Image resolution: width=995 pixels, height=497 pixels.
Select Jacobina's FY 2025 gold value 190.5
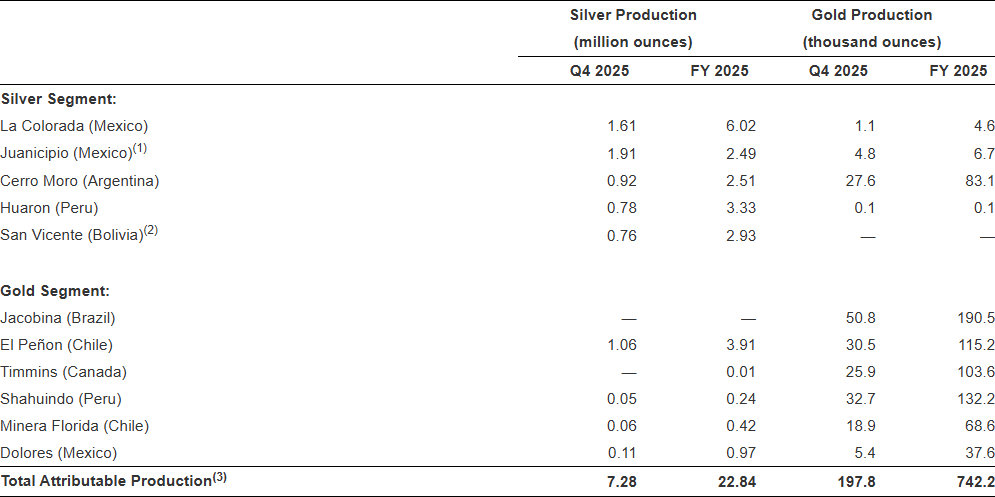(x=975, y=318)
